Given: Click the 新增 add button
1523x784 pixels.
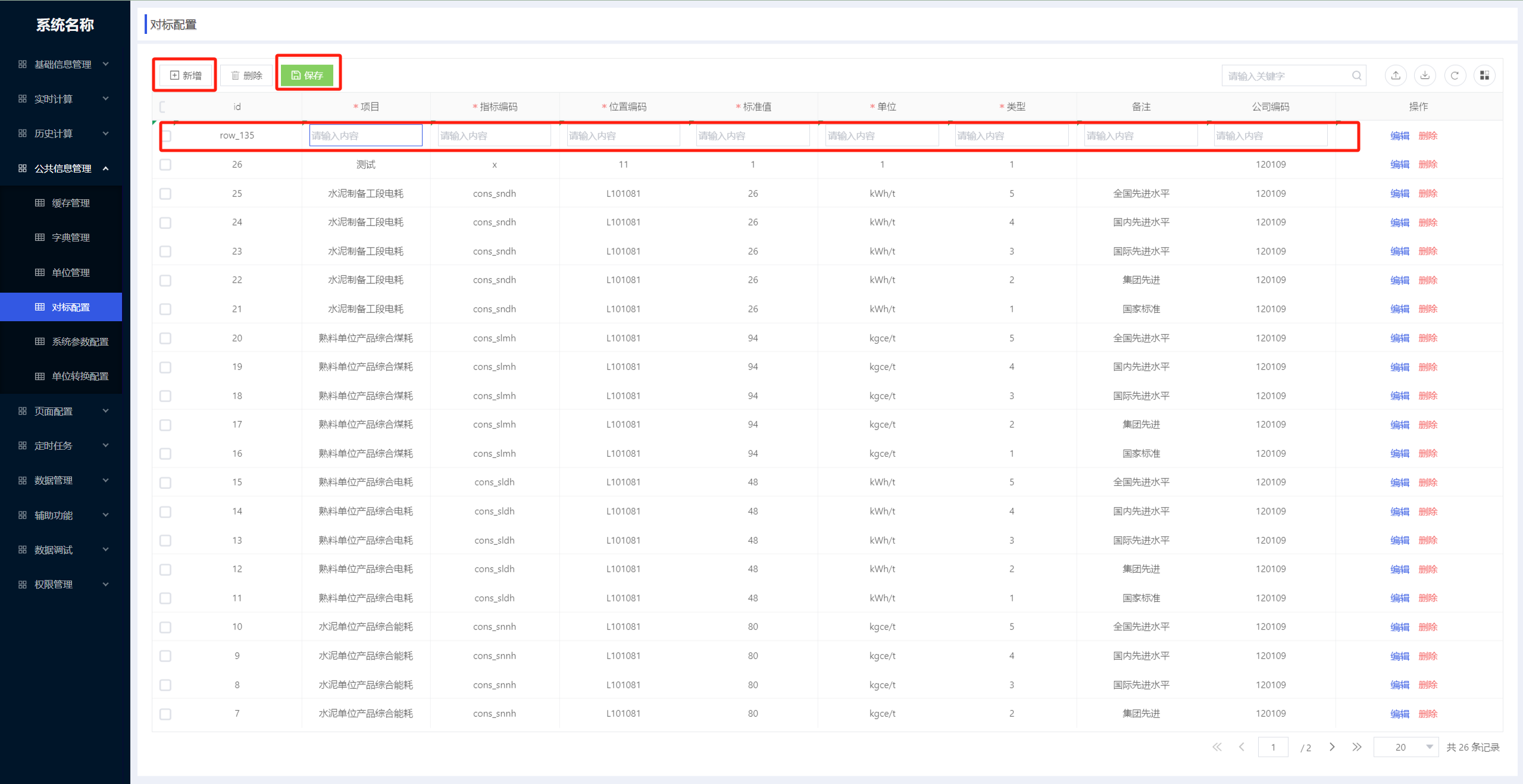Looking at the screenshot, I should tap(186, 76).
